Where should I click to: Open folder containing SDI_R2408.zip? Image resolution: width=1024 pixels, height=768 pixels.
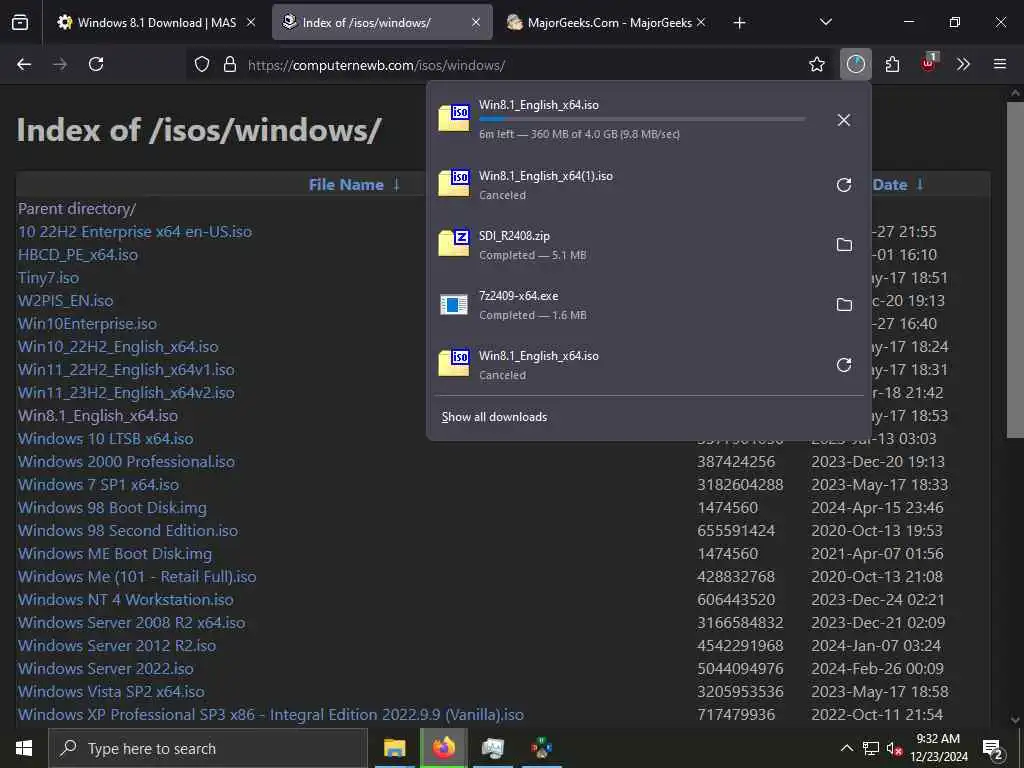(844, 244)
